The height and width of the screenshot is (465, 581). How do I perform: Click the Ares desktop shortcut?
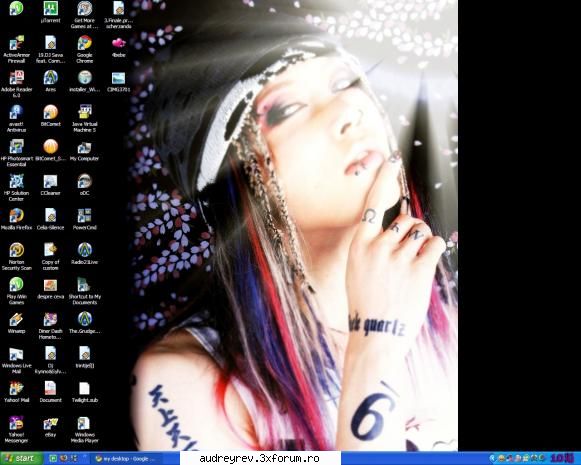click(50, 81)
